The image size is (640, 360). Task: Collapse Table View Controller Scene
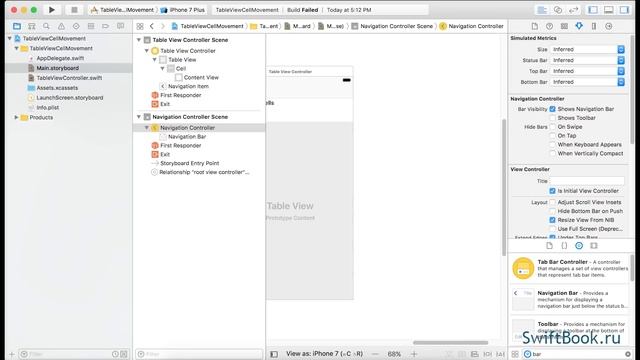click(139, 40)
